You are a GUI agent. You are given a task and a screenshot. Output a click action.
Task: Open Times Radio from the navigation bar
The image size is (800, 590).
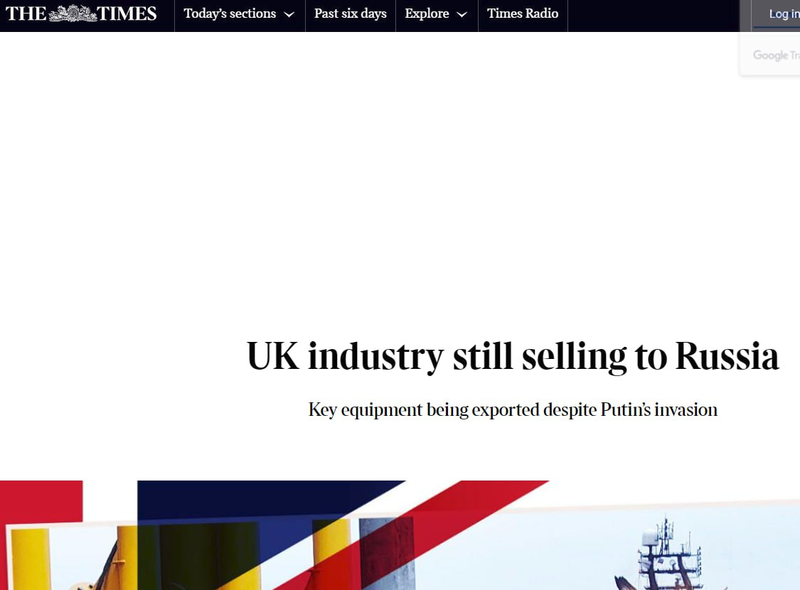click(x=522, y=14)
